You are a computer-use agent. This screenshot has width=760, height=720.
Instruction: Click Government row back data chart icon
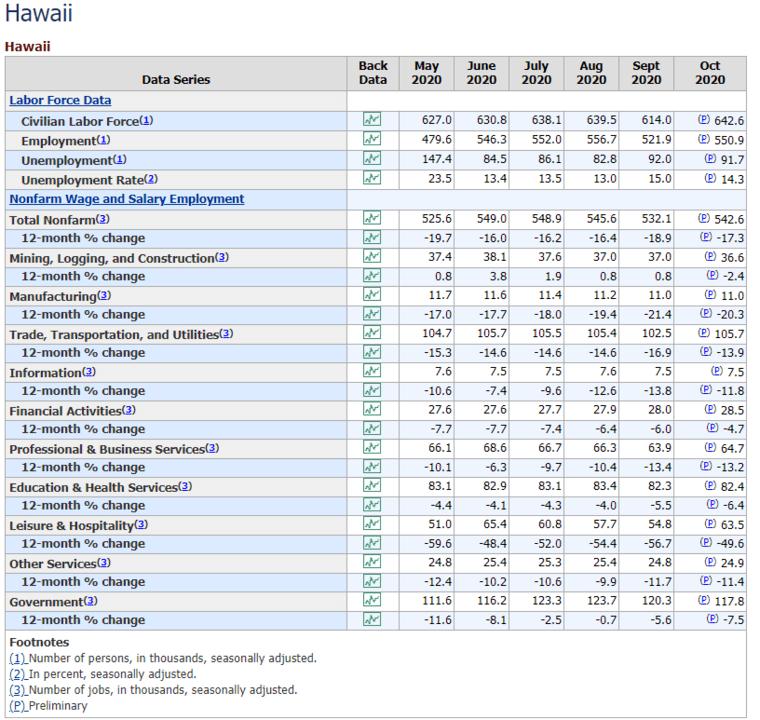[372, 601]
